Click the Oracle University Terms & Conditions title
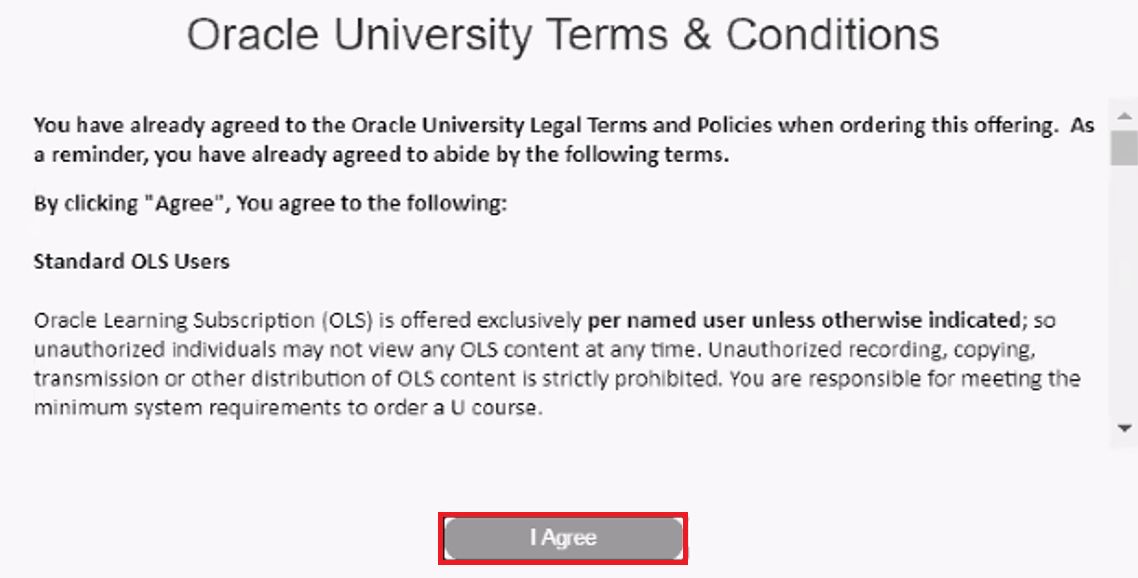The height and width of the screenshot is (578, 1138). pos(563,35)
